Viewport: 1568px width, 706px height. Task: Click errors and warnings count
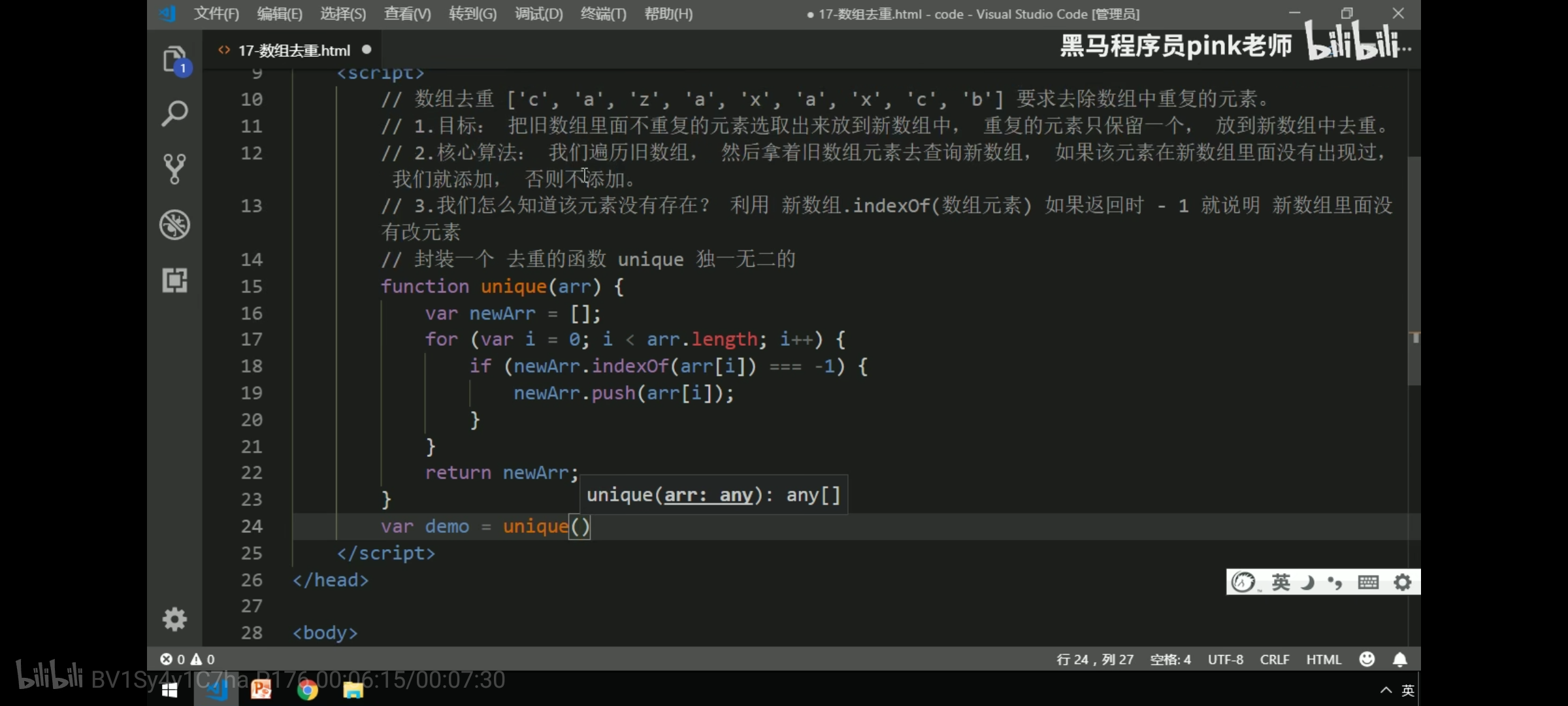coord(188,660)
